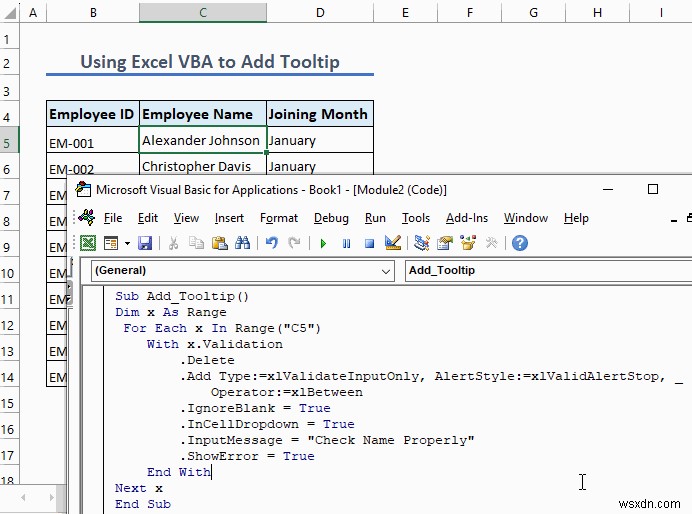This screenshot has height=514, width=692.
Task: Click the .ShowError = True line
Action: pyautogui.click(x=247, y=456)
